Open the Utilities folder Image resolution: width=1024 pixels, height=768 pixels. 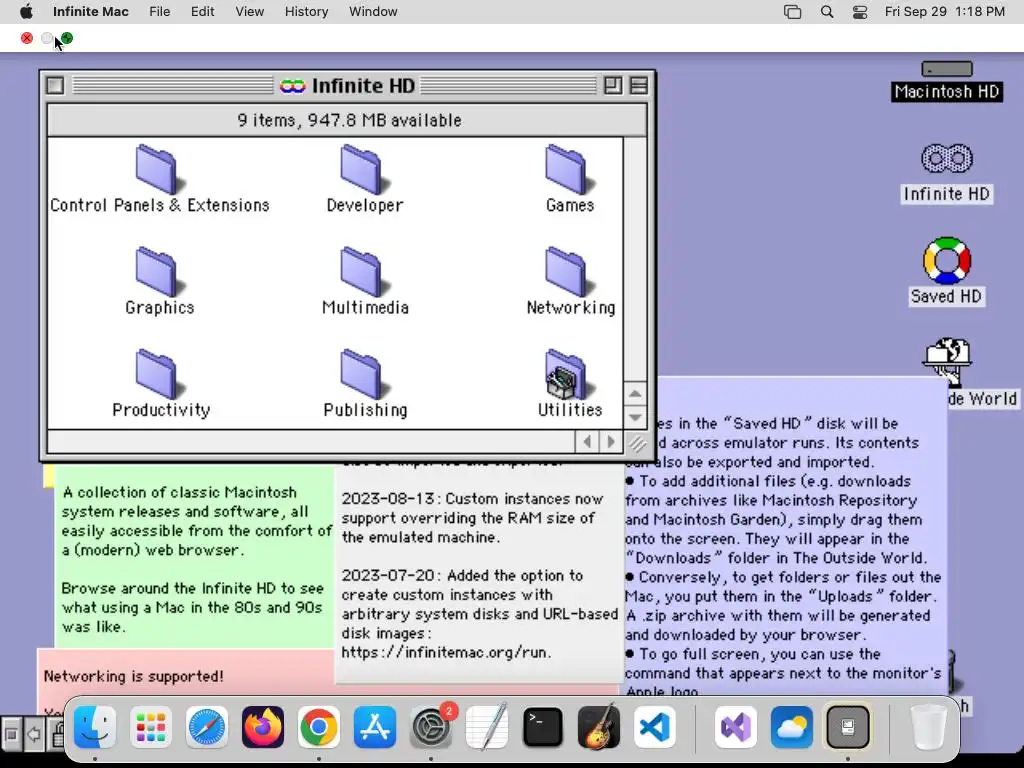tap(569, 384)
